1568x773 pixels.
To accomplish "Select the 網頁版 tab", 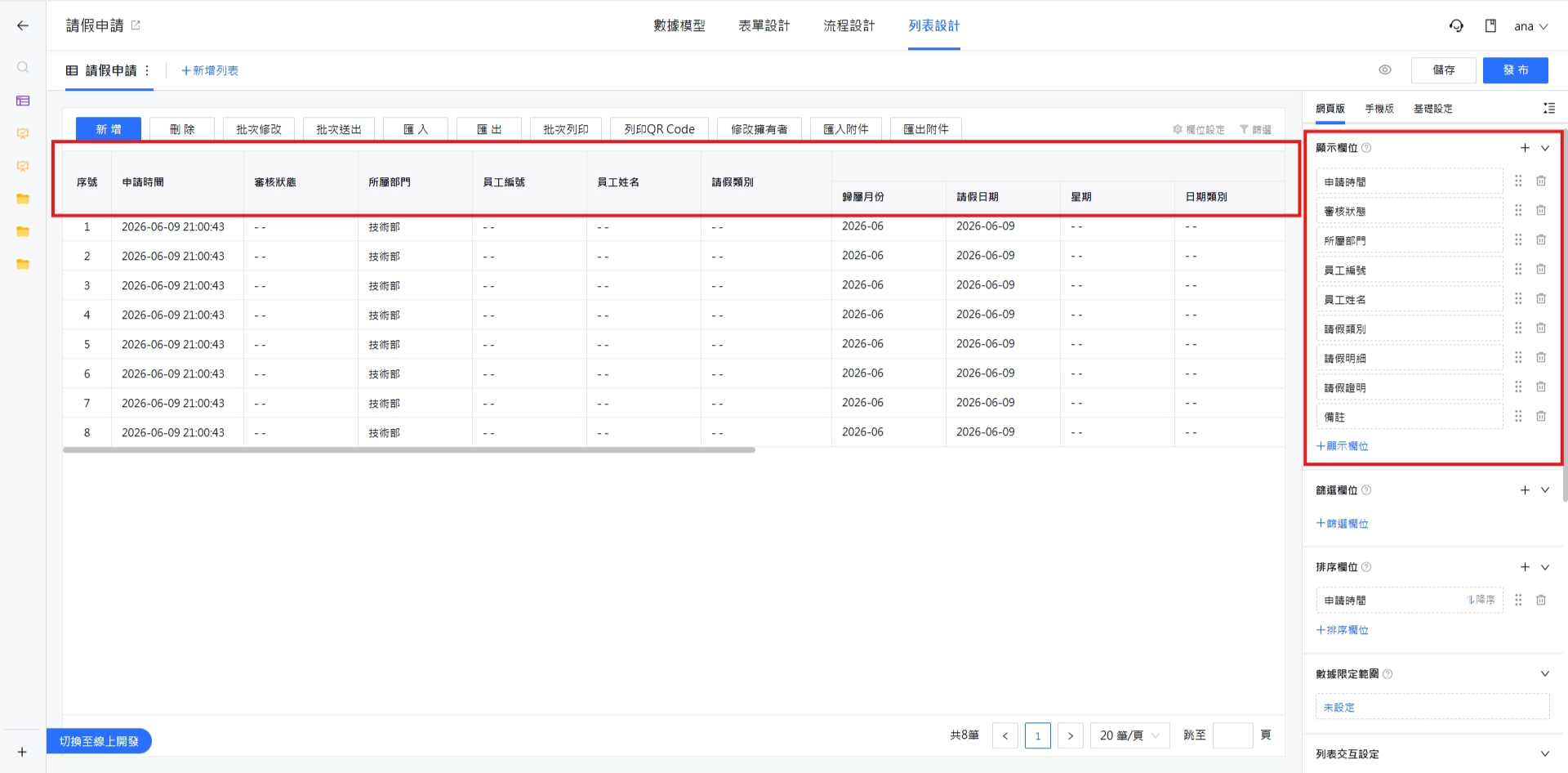I will 1330,109.
